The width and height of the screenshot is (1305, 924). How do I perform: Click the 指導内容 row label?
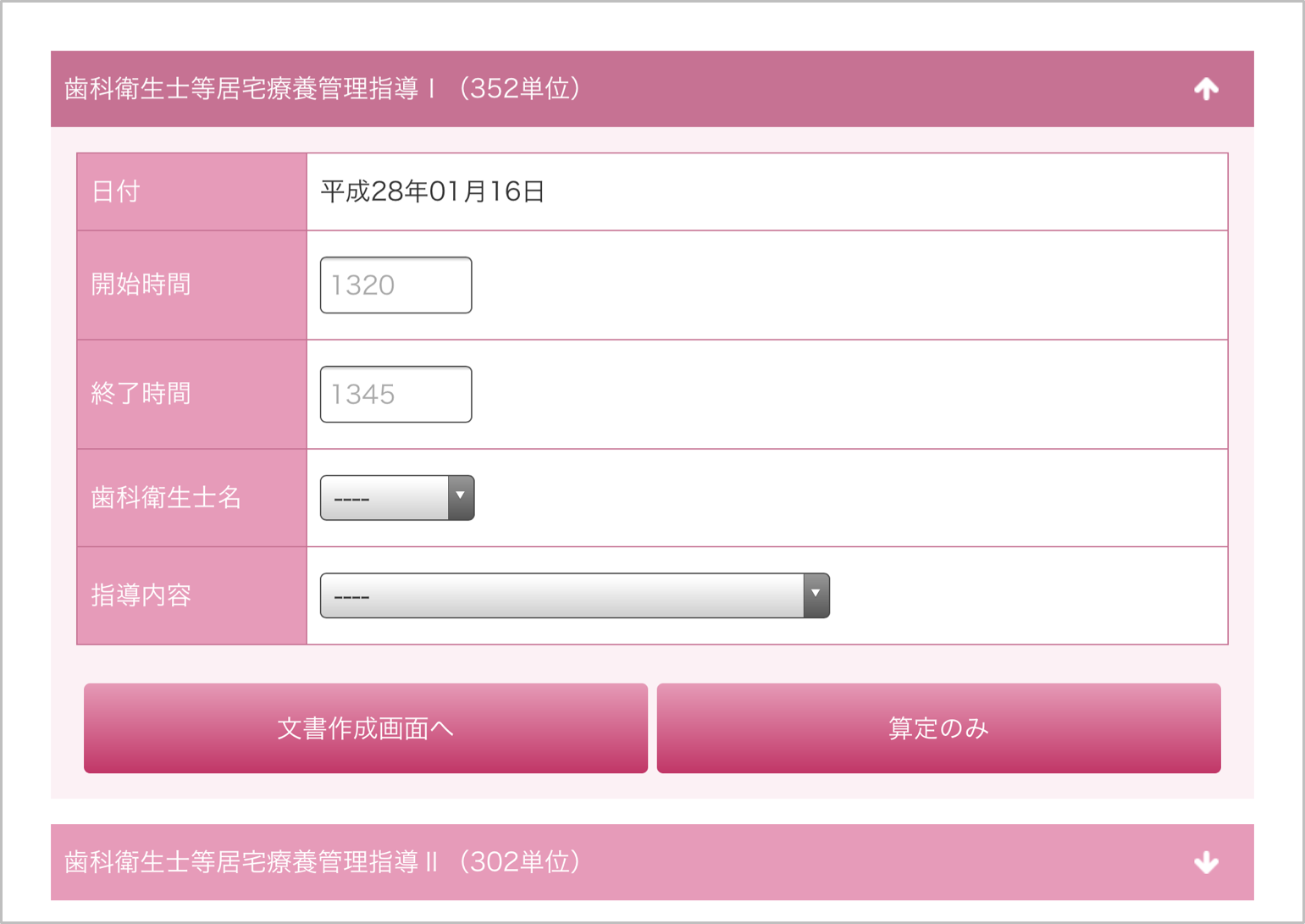coord(141,595)
